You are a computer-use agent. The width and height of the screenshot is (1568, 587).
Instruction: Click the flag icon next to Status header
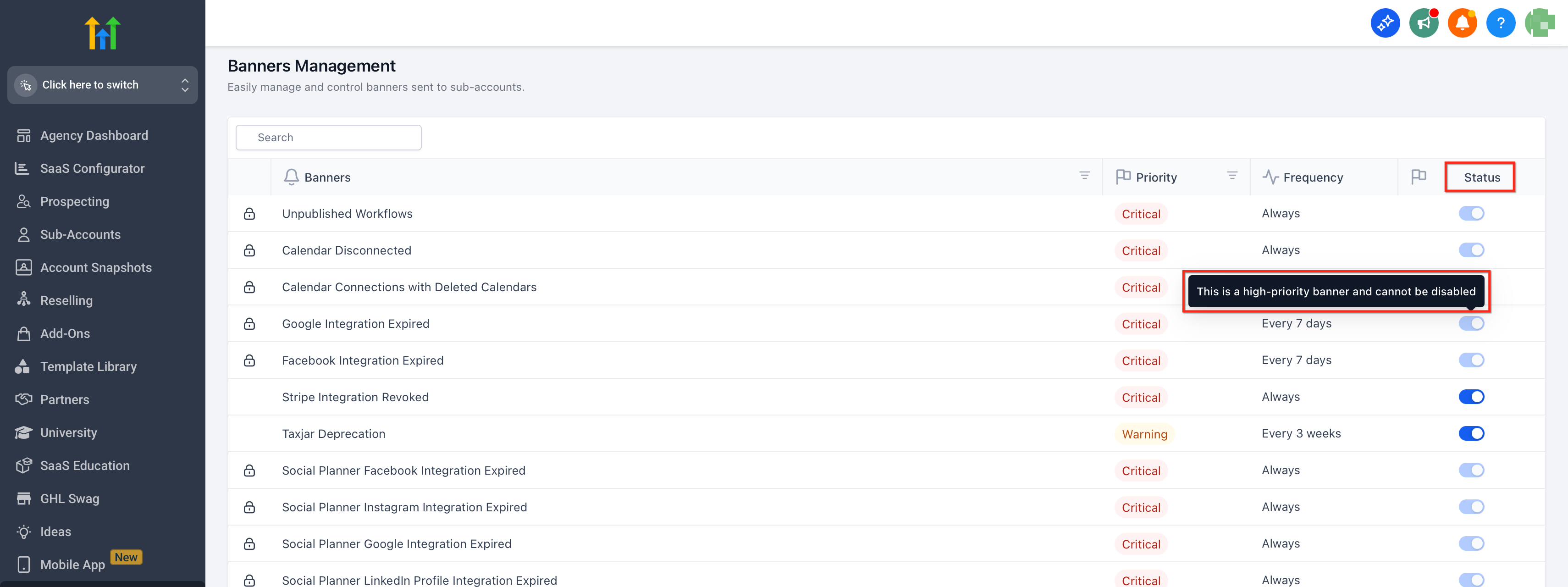[x=1418, y=177]
